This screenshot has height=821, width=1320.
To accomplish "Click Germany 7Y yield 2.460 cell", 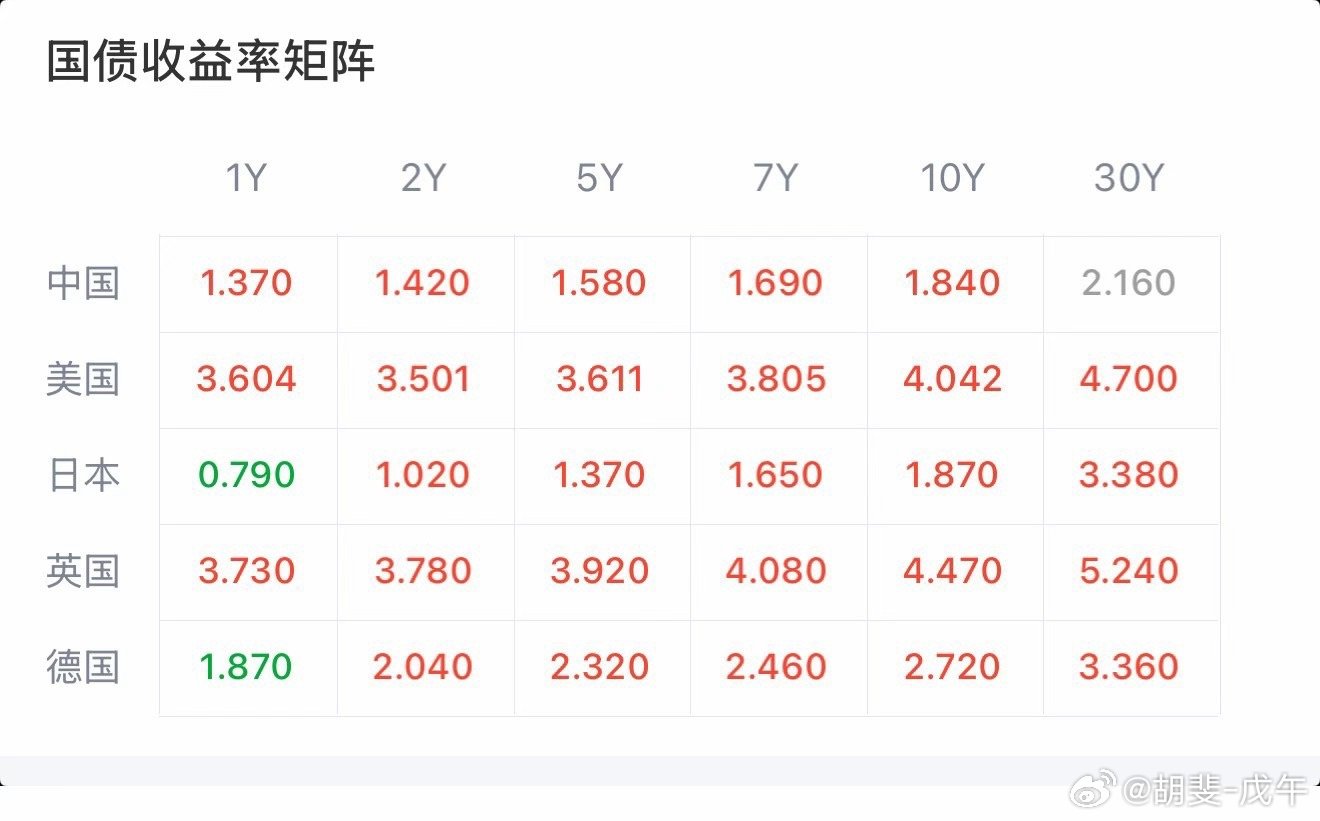I will point(776,667).
